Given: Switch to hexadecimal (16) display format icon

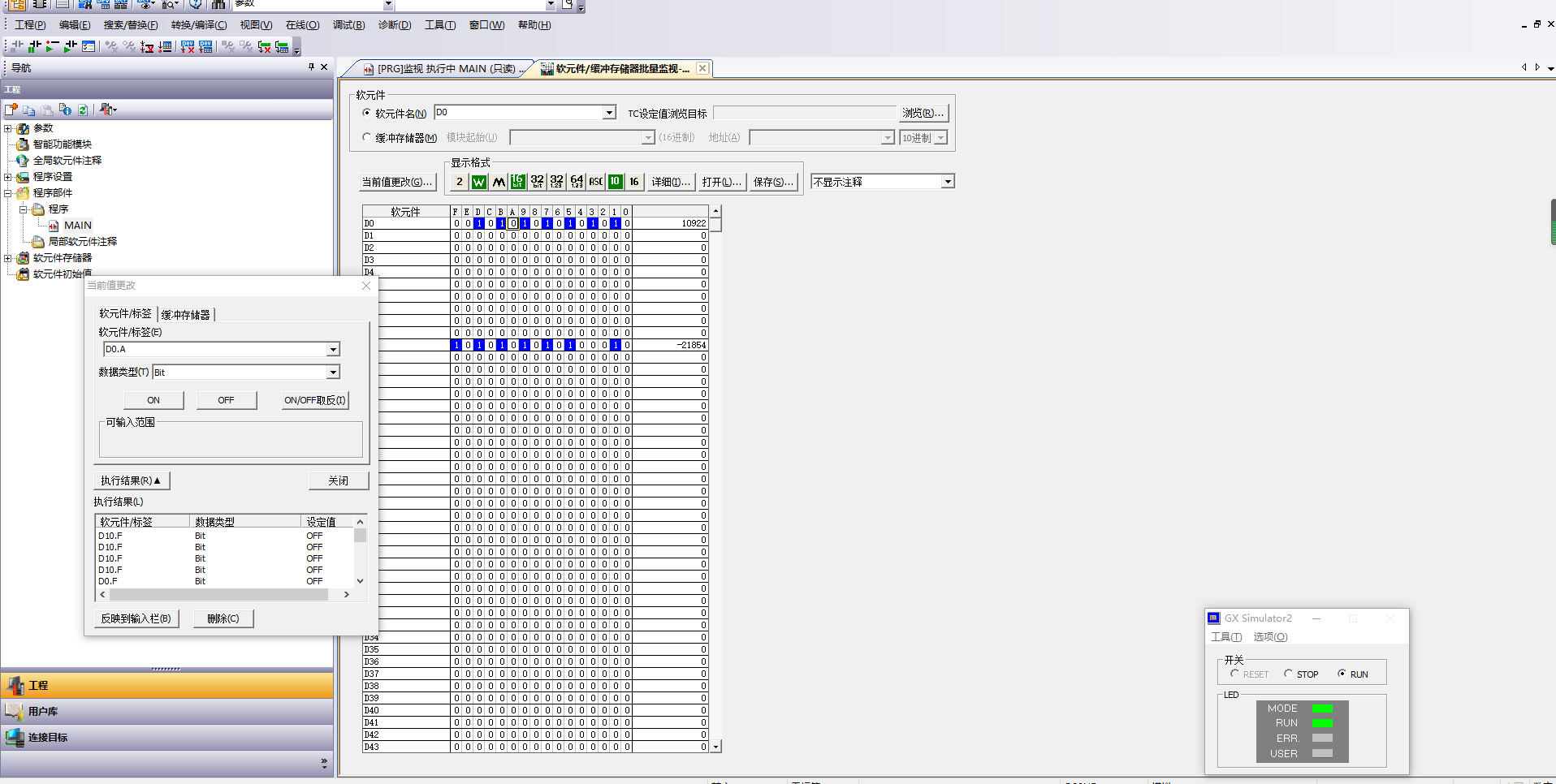Looking at the screenshot, I should (634, 182).
